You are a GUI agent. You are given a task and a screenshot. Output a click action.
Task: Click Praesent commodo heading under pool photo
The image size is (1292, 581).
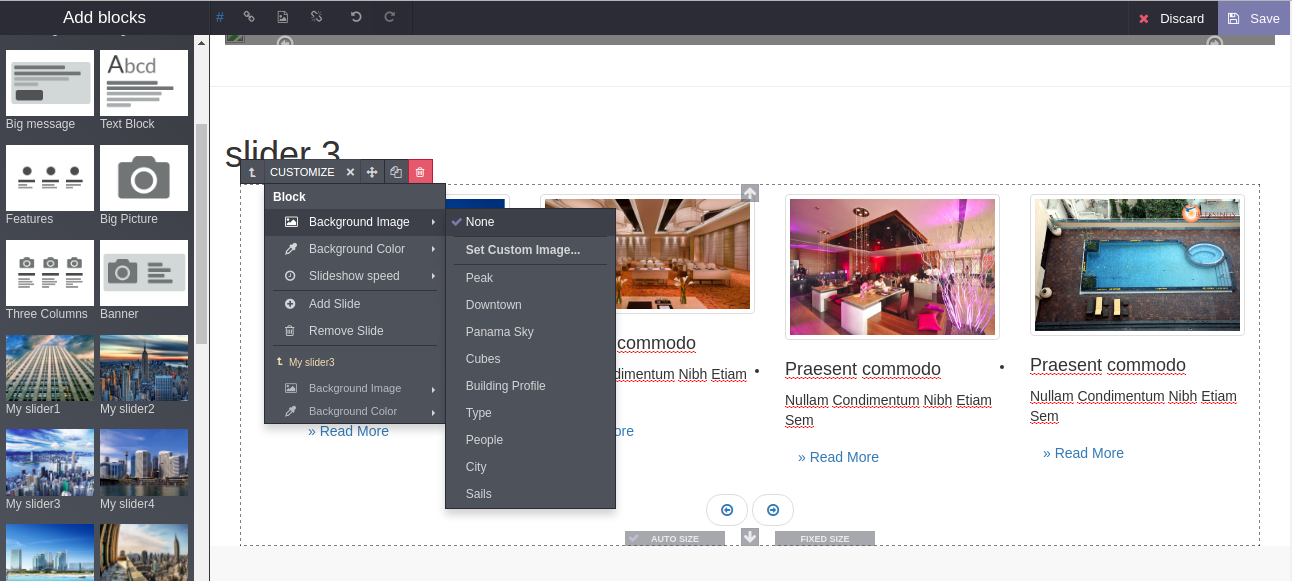point(1108,365)
